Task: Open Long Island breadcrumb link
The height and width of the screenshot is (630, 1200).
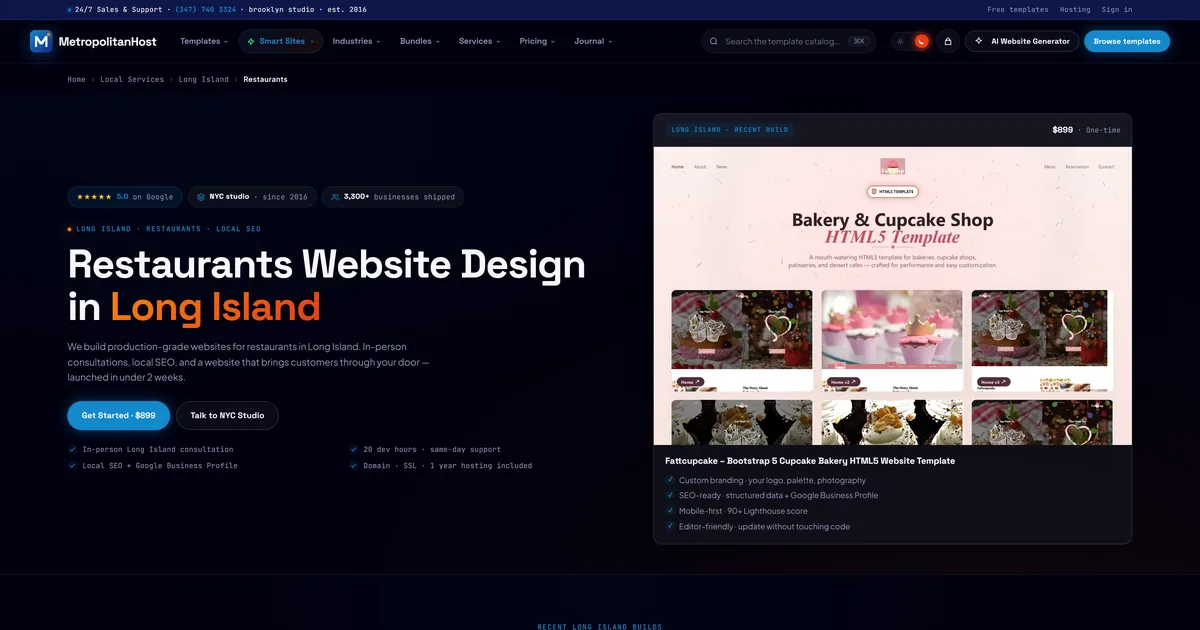Action: pyautogui.click(x=204, y=79)
